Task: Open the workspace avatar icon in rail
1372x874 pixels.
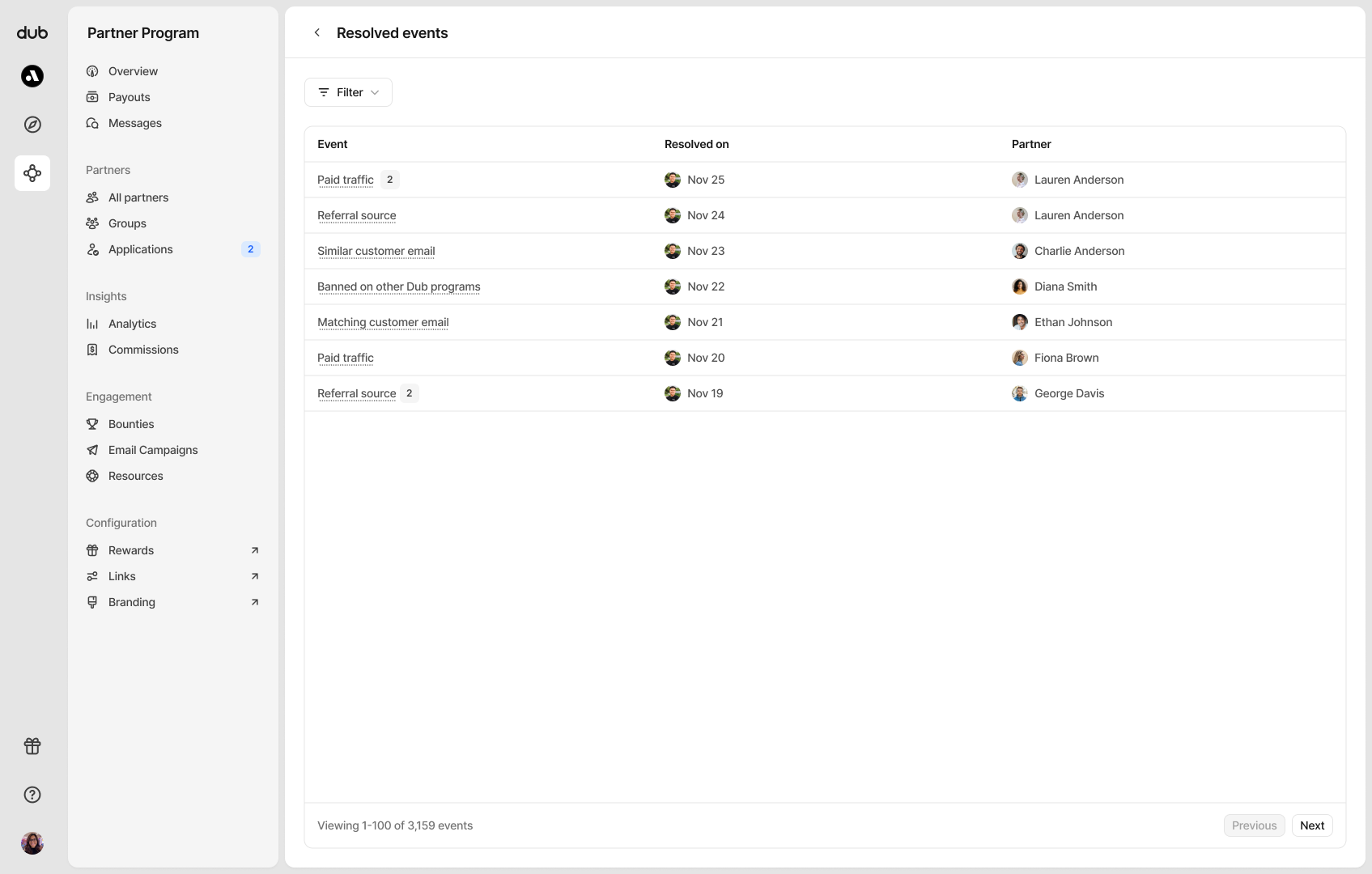Action: [x=32, y=76]
